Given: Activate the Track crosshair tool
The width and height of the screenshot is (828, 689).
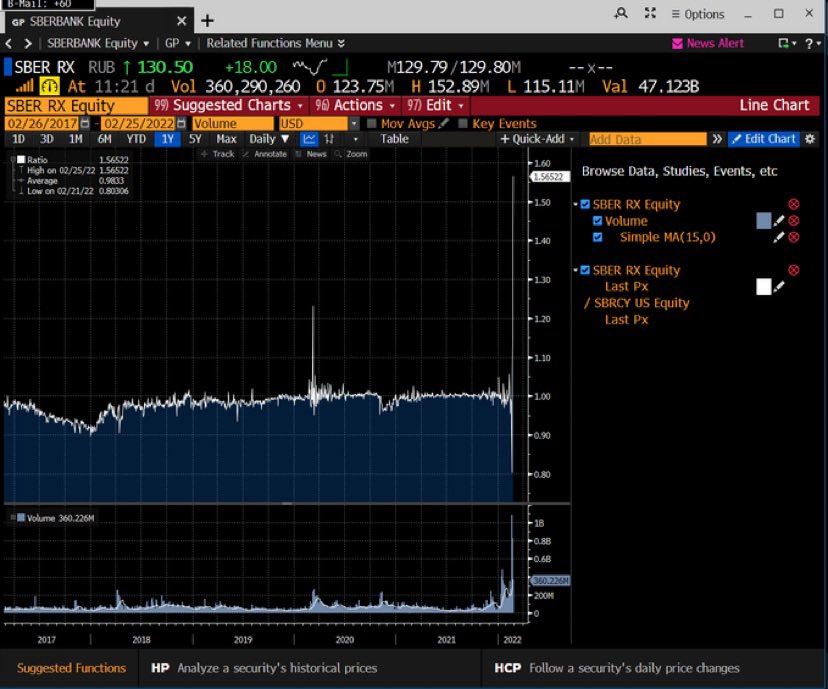Looking at the screenshot, I should click(x=218, y=154).
